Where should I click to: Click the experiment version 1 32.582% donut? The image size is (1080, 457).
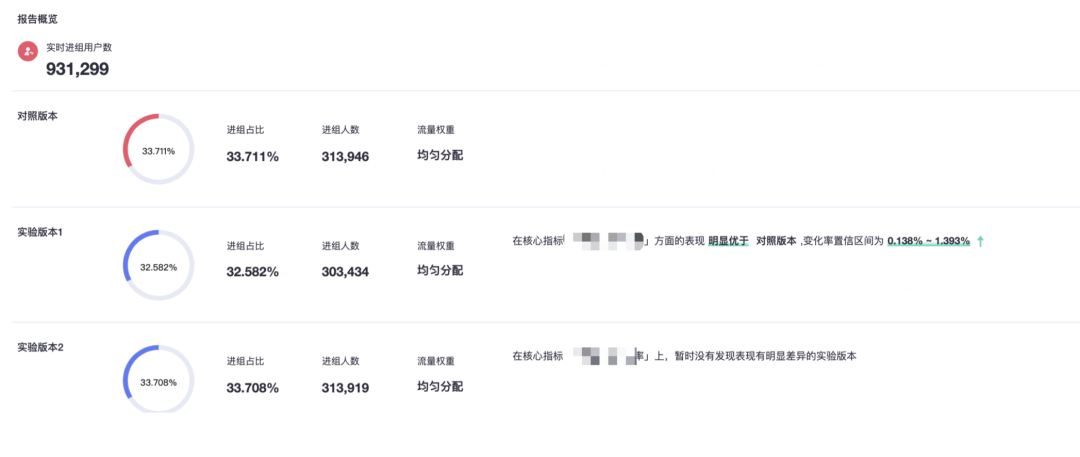(x=158, y=266)
